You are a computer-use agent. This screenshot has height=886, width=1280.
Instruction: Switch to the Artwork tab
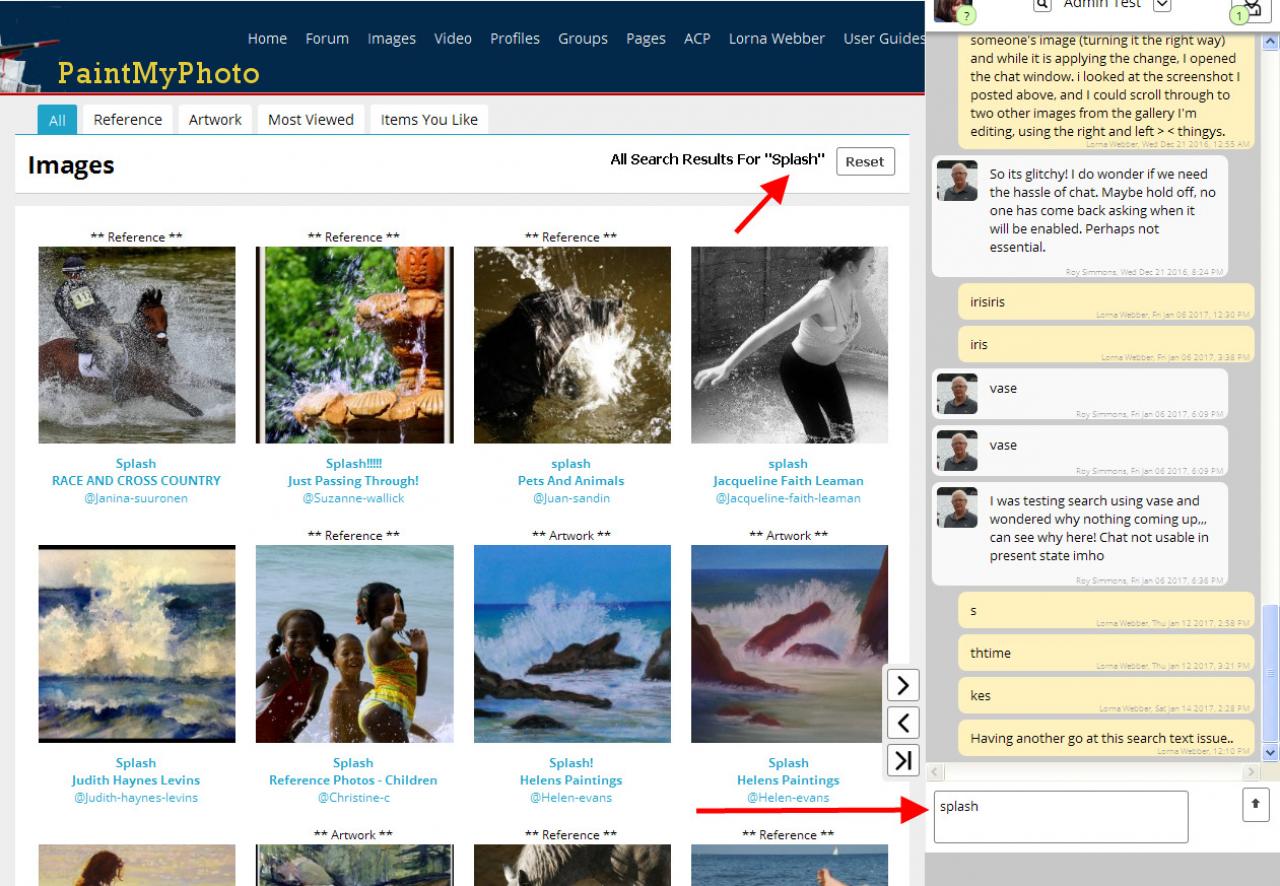click(x=215, y=119)
